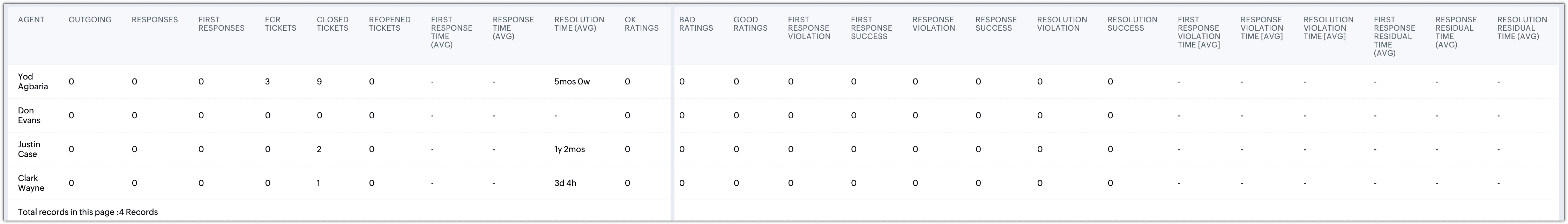Screen dimensions: 1568x224
Task: Click Justin Case's resolution time 1y 2mos
Action: tap(570, 149)
